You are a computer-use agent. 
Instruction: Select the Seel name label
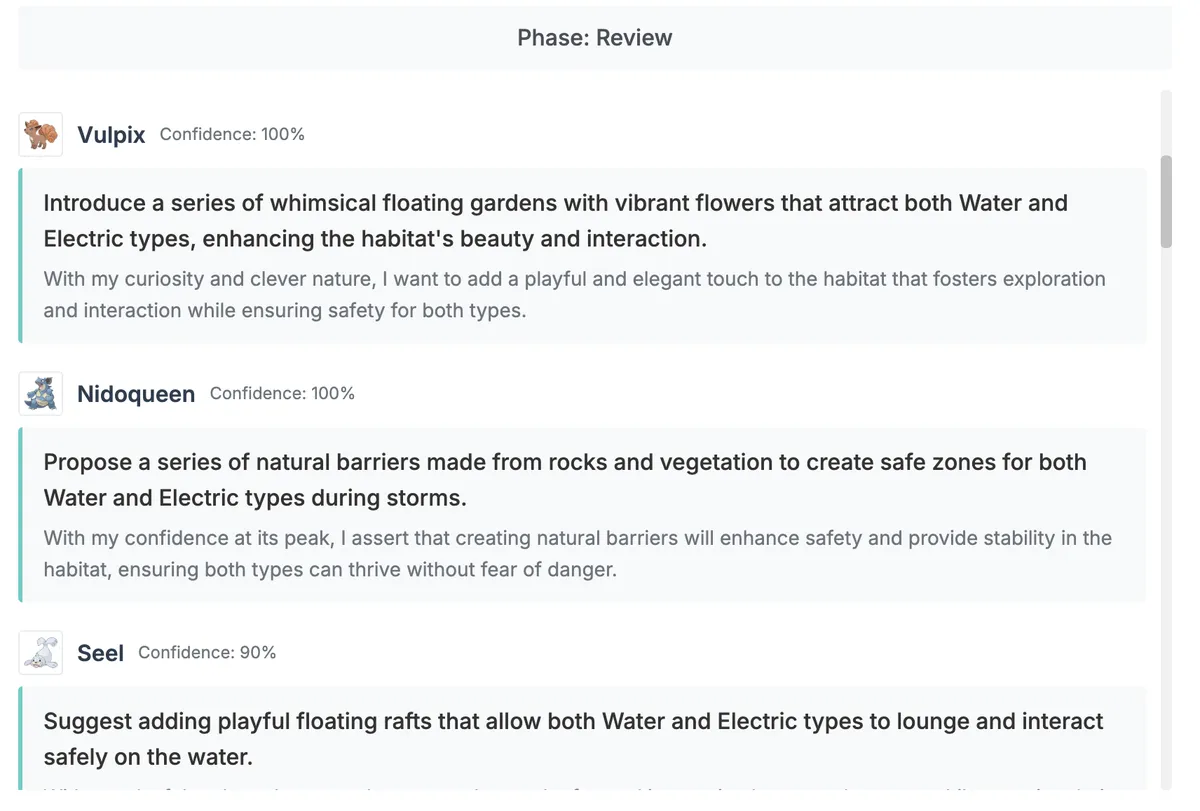pyautogui.click(x=100, y=653)
